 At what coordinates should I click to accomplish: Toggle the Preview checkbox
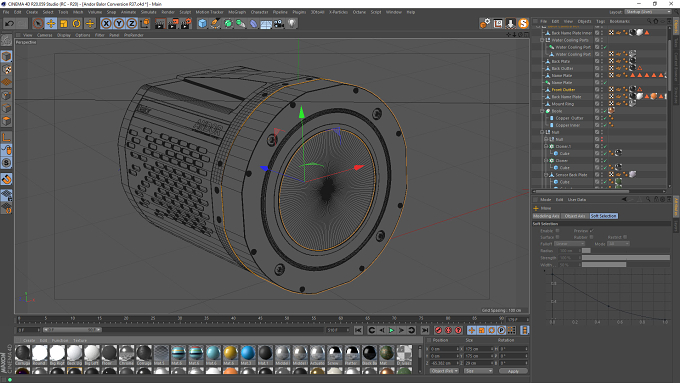pos(592,231)
